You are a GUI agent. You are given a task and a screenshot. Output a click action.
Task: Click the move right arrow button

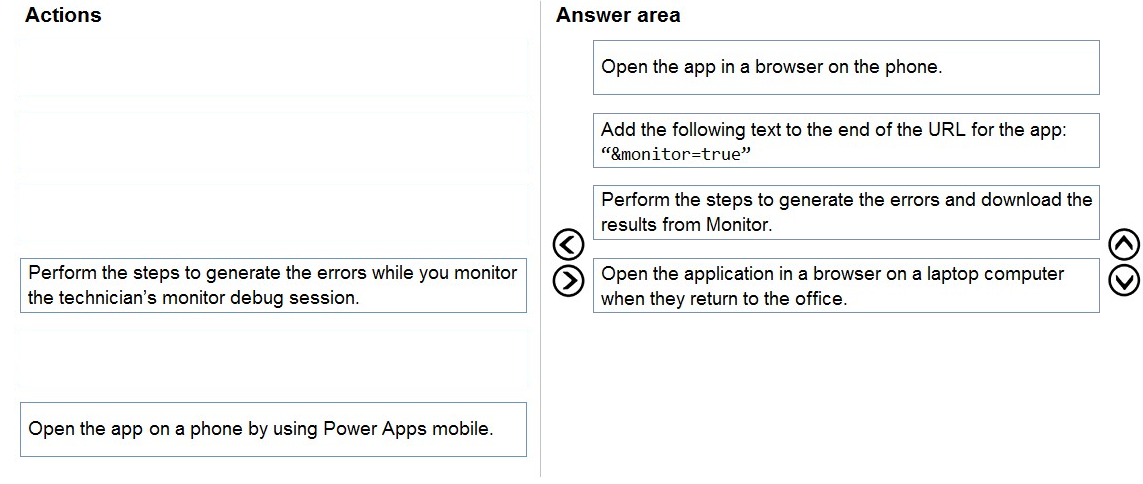point(567,280)
